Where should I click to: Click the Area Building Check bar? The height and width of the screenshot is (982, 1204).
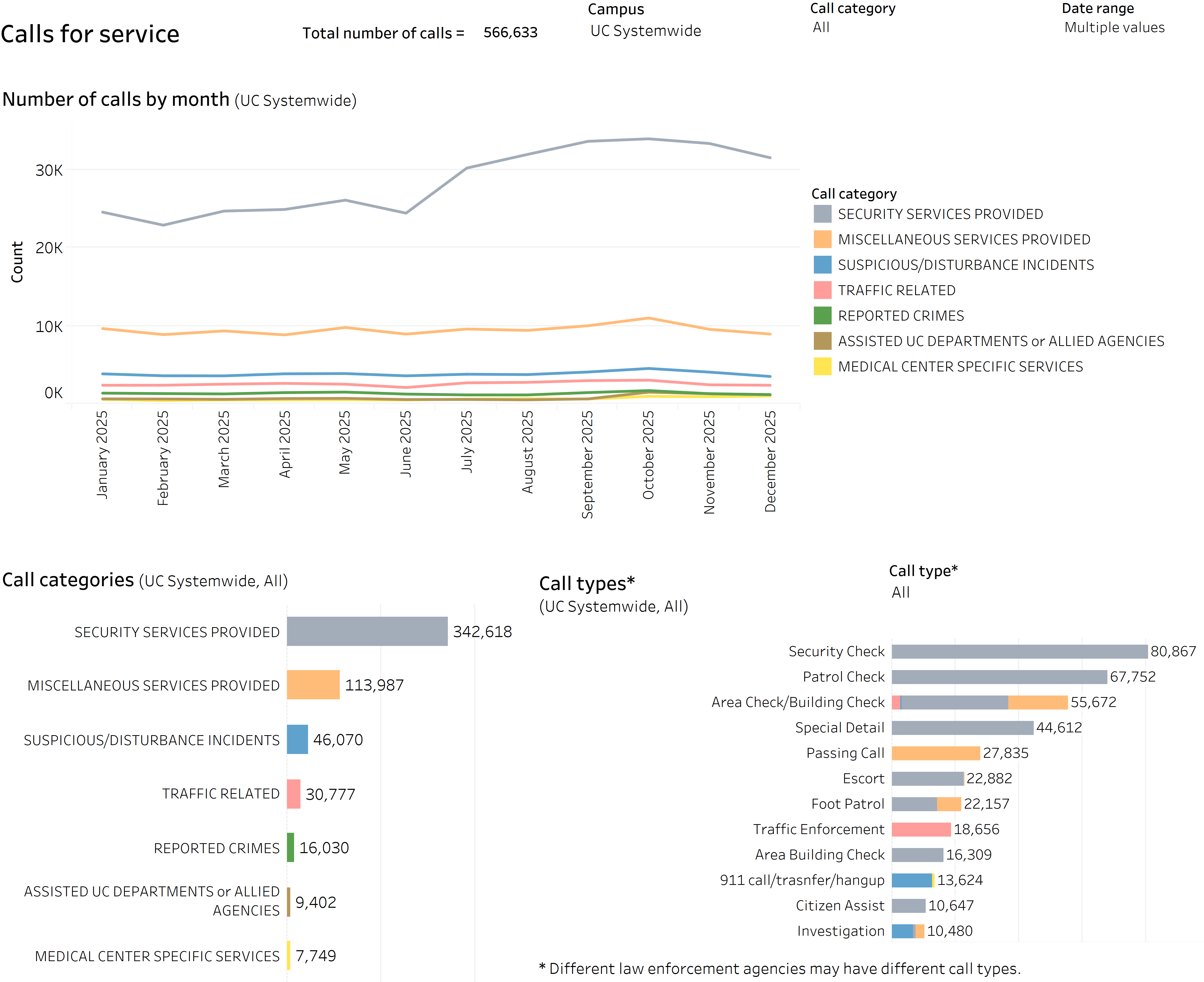(917, 855)
